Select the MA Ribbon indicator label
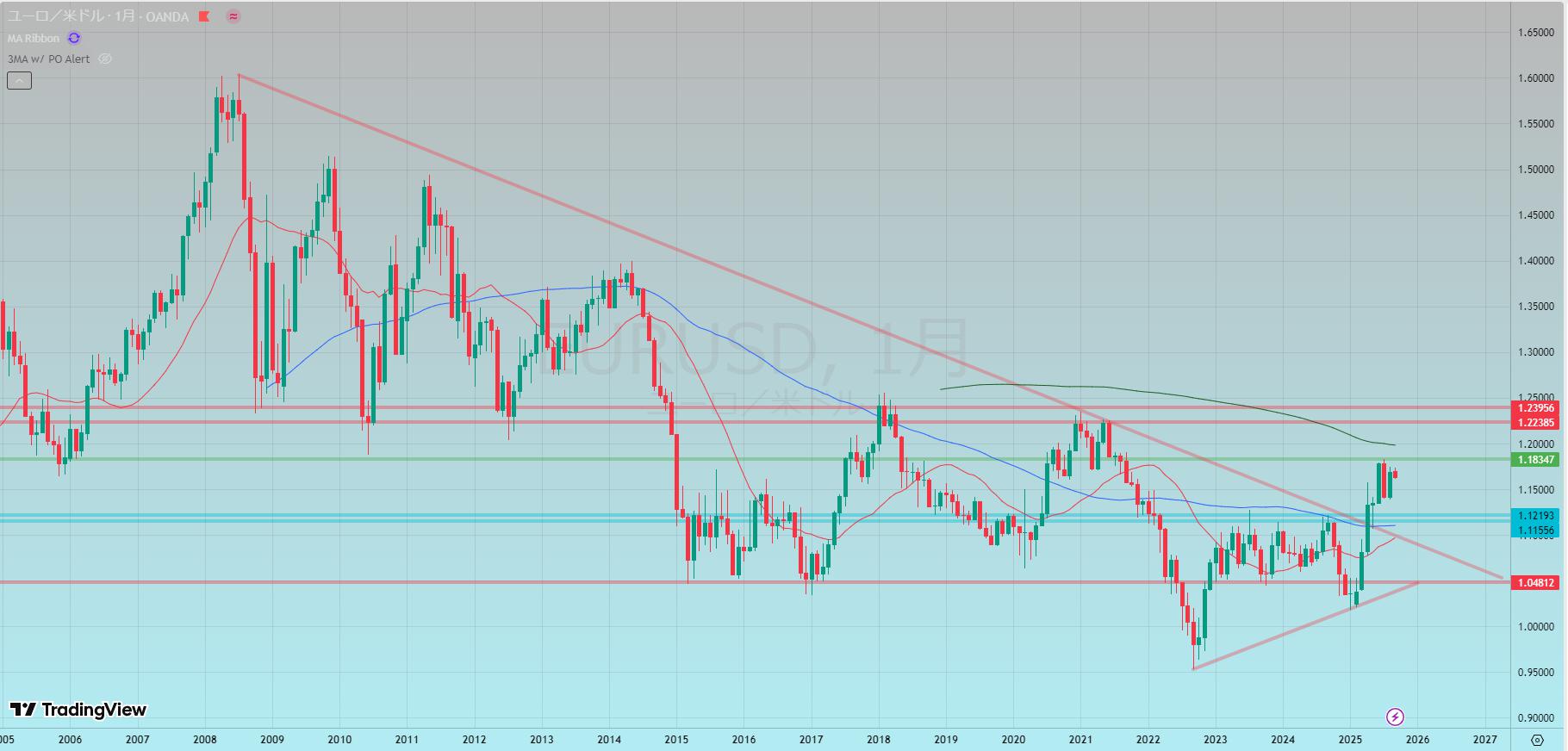This screenshot has width=1568, height=751. [34, 38]
